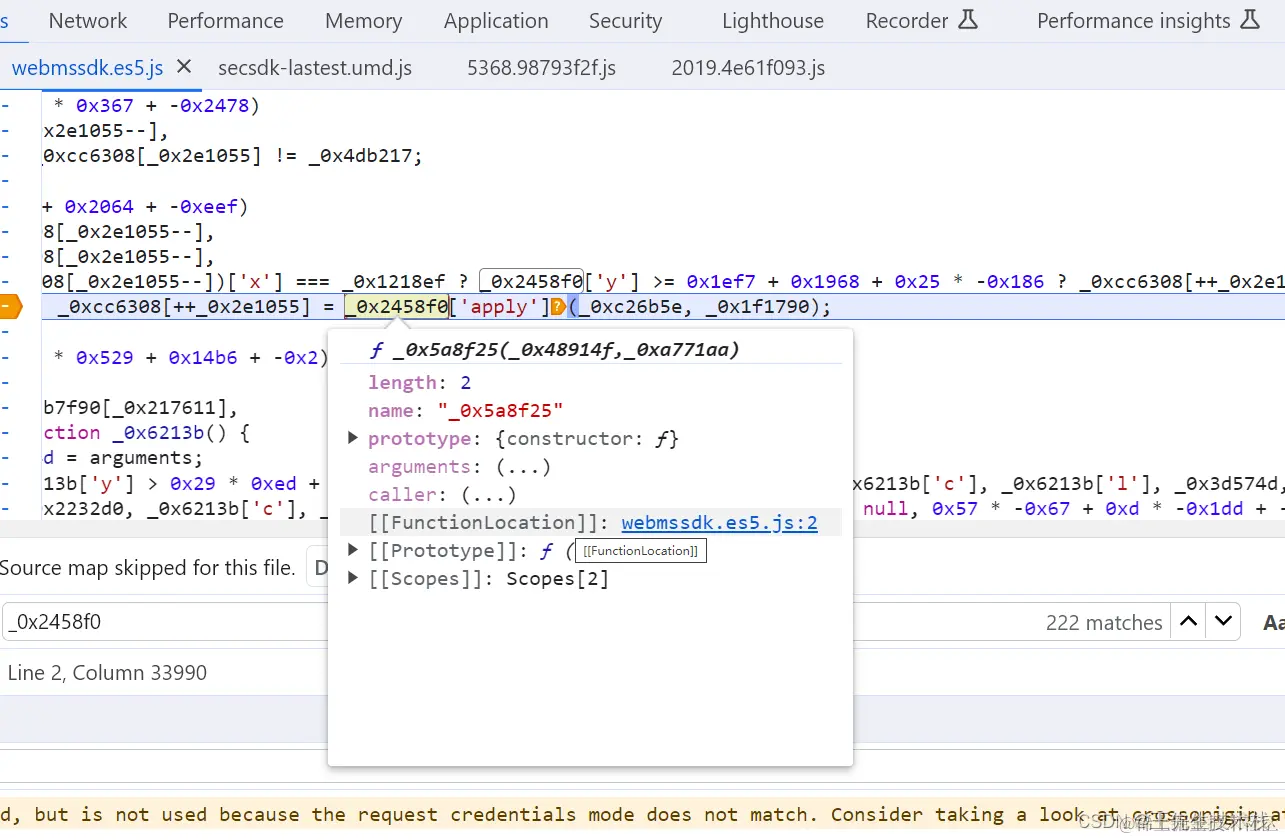Click the Line 2, Column 33990 status

[107, 673]
